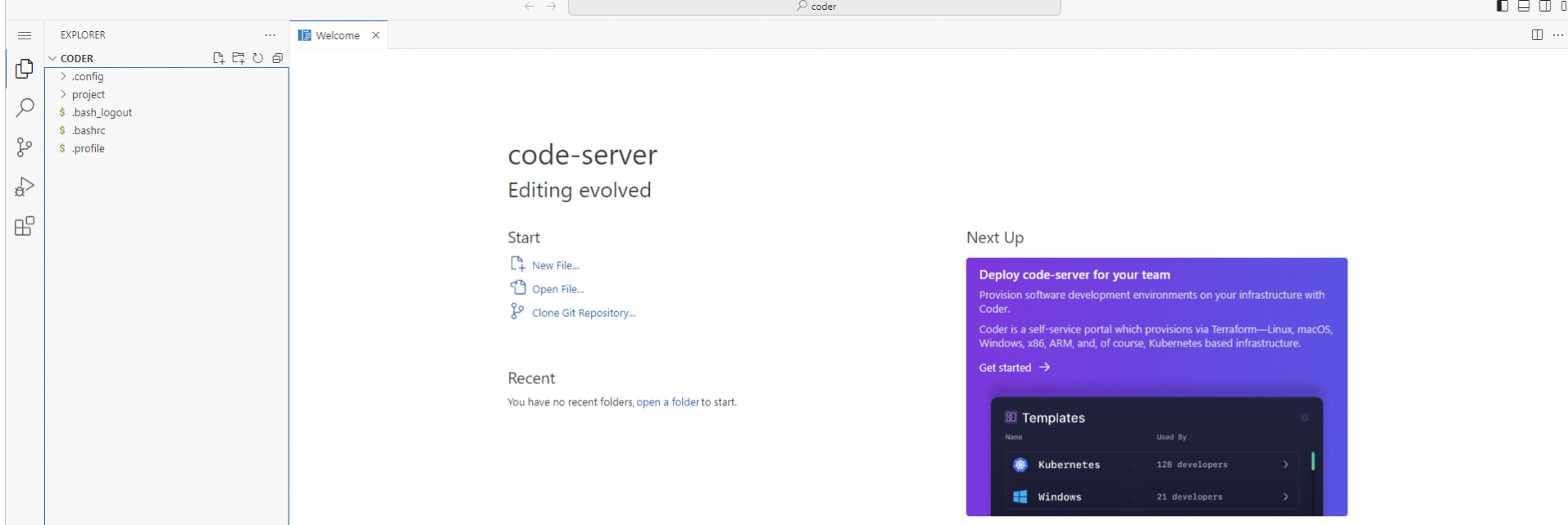Viewport: 1568px width, 525px height.
Task: Open the Source Control view
Action: pos(25,147)
